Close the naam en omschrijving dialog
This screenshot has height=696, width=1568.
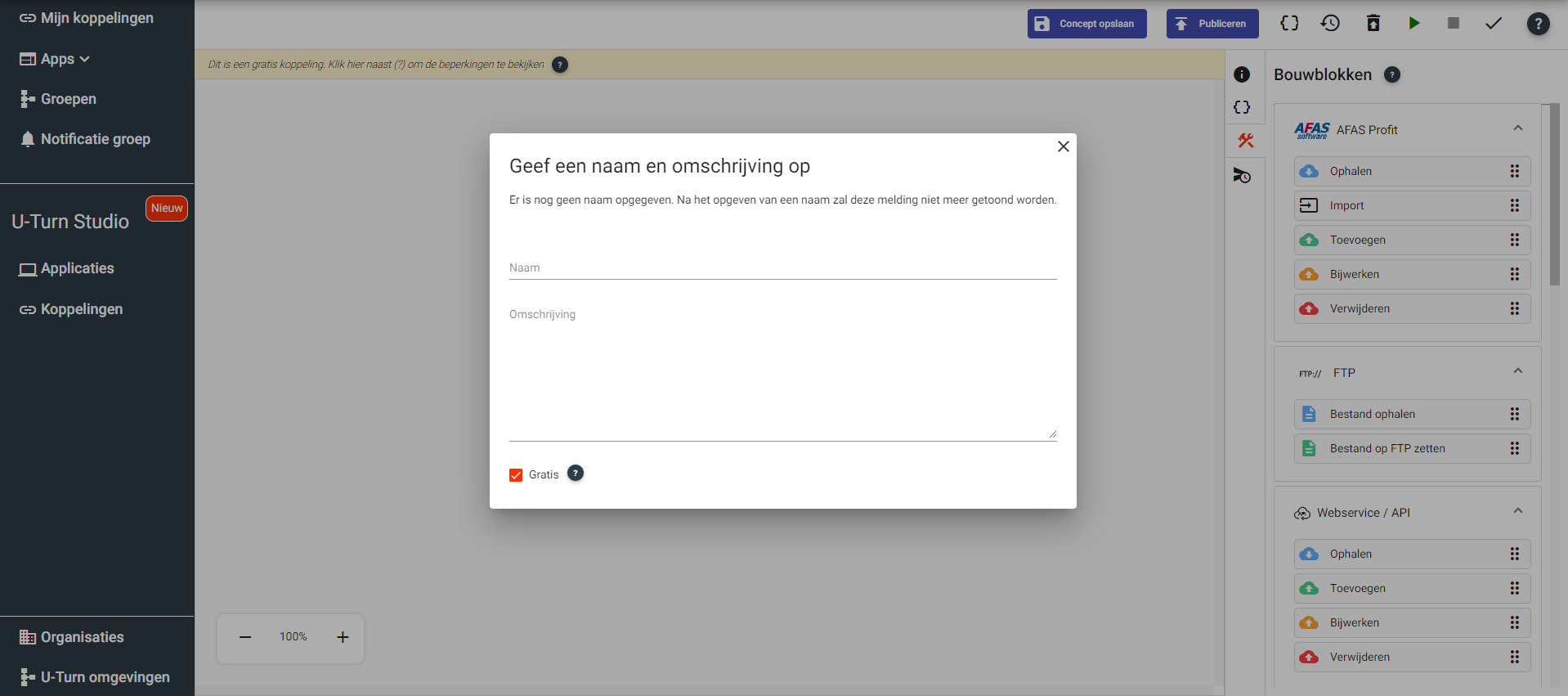1063,146
